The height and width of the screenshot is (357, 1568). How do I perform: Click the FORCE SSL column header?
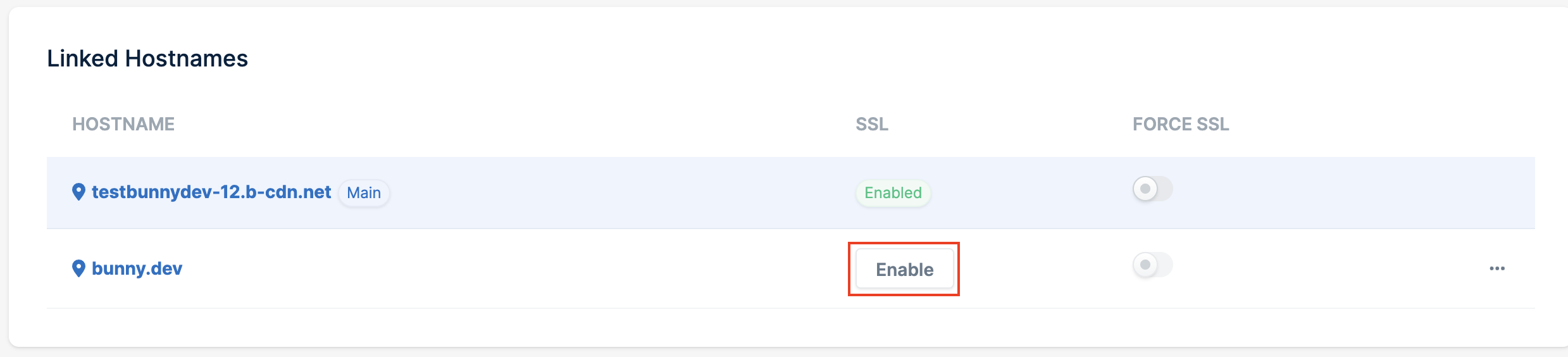click(1181, 124)
